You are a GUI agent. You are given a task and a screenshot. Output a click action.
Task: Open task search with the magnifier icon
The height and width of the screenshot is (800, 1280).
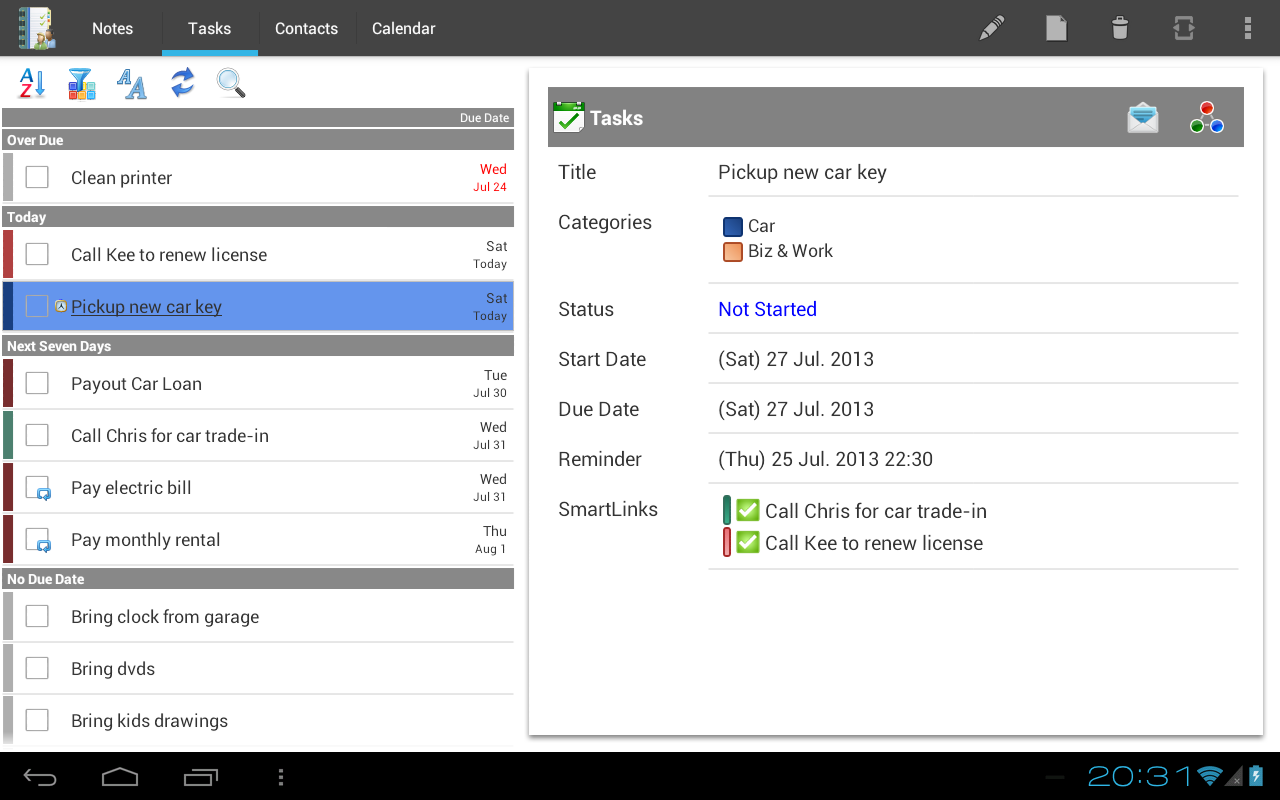(230, 83)
